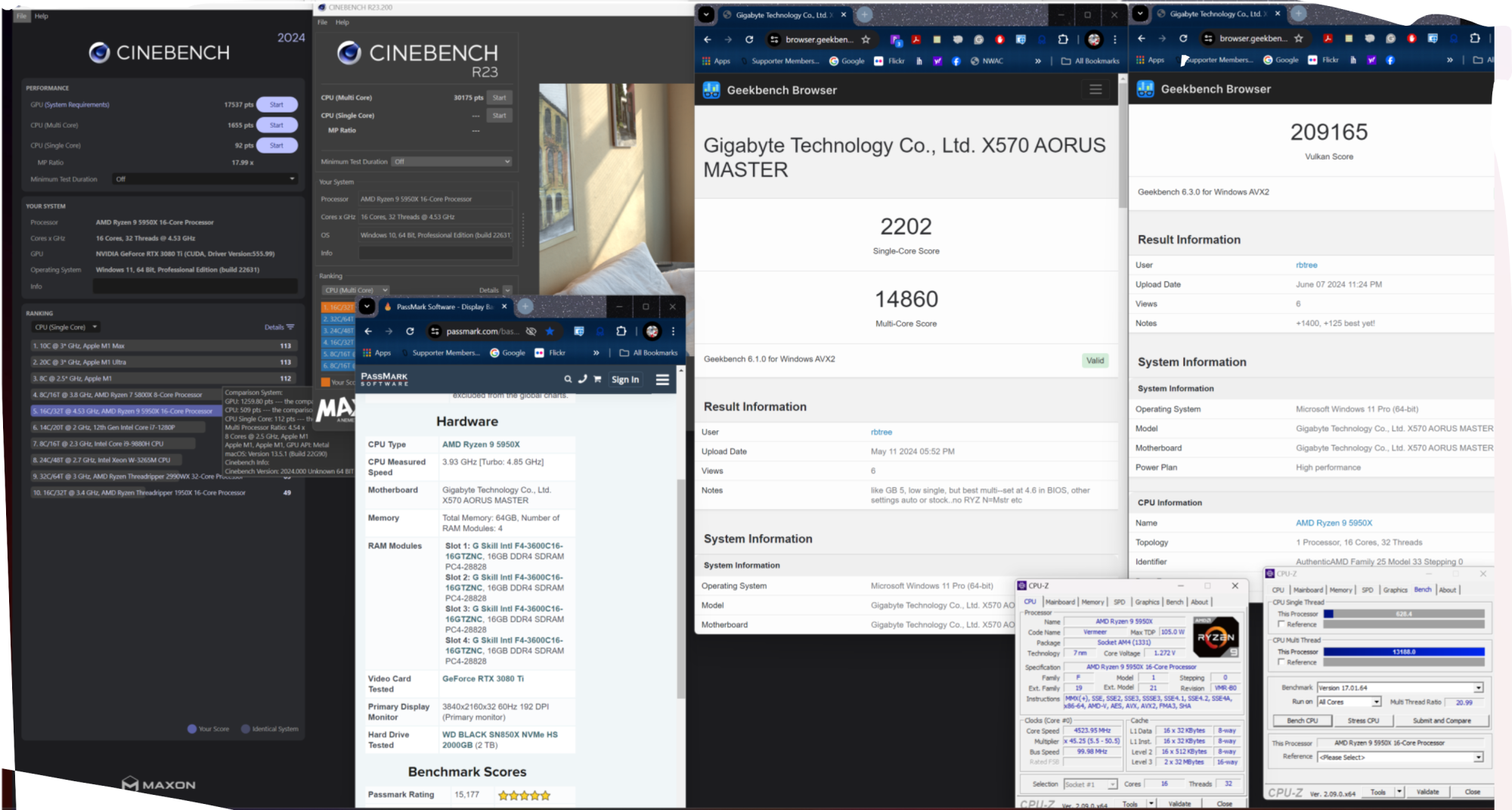Image resolution: width=1512 pixels, height=810 pixels.
Task: Open the profile avatar in PassMark browser
Action: click(x=652, y=331)
